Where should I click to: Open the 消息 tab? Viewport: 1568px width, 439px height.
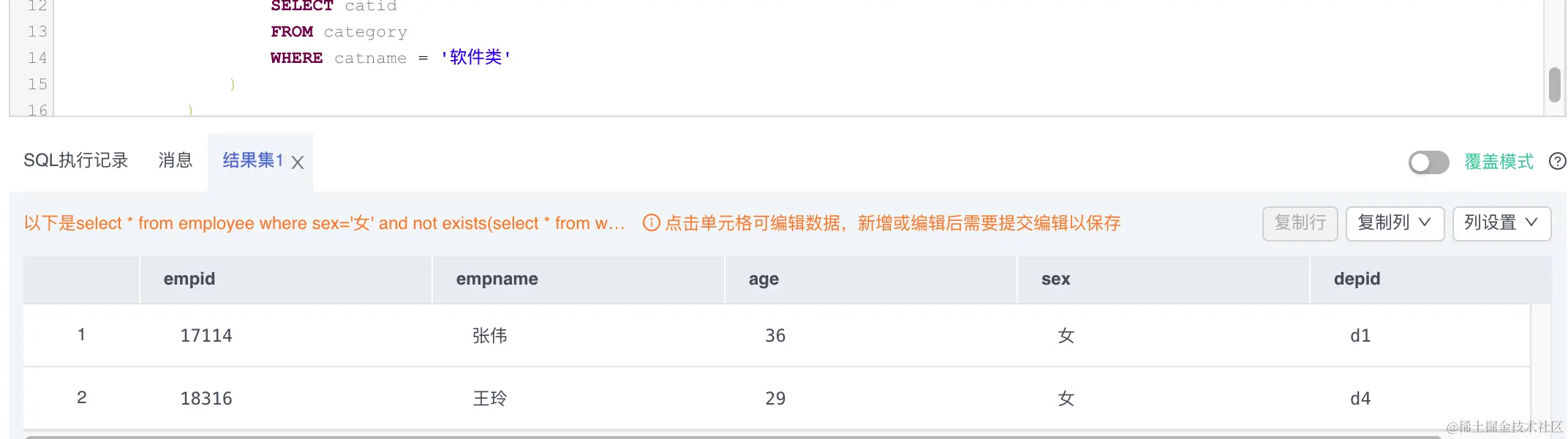pos(176,160)
